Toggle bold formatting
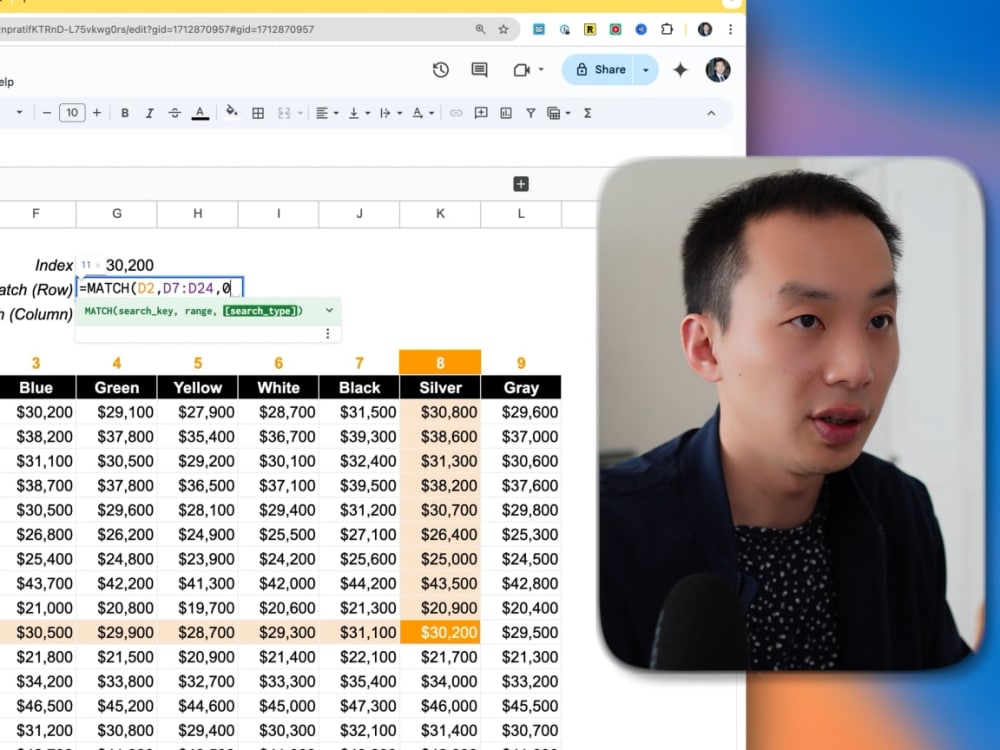 [125, 113]
